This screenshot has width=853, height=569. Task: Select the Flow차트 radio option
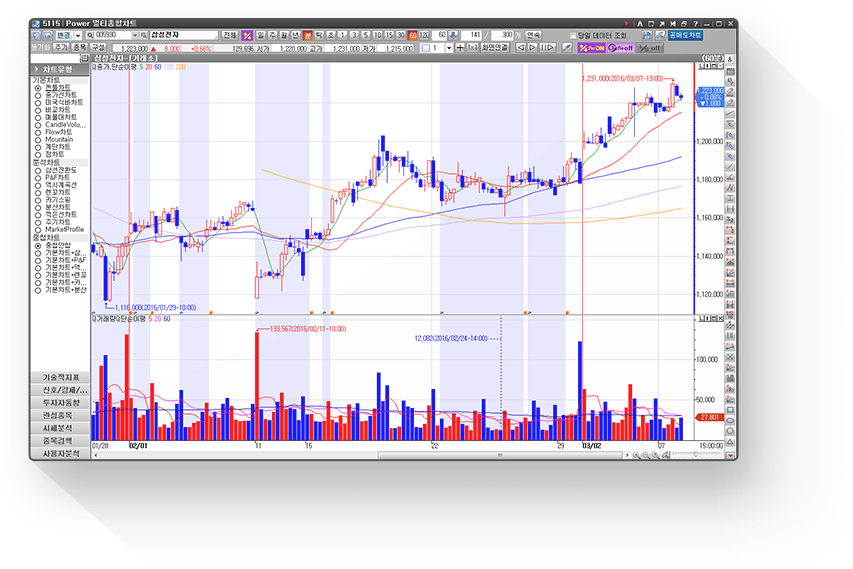tap(38, 132)
